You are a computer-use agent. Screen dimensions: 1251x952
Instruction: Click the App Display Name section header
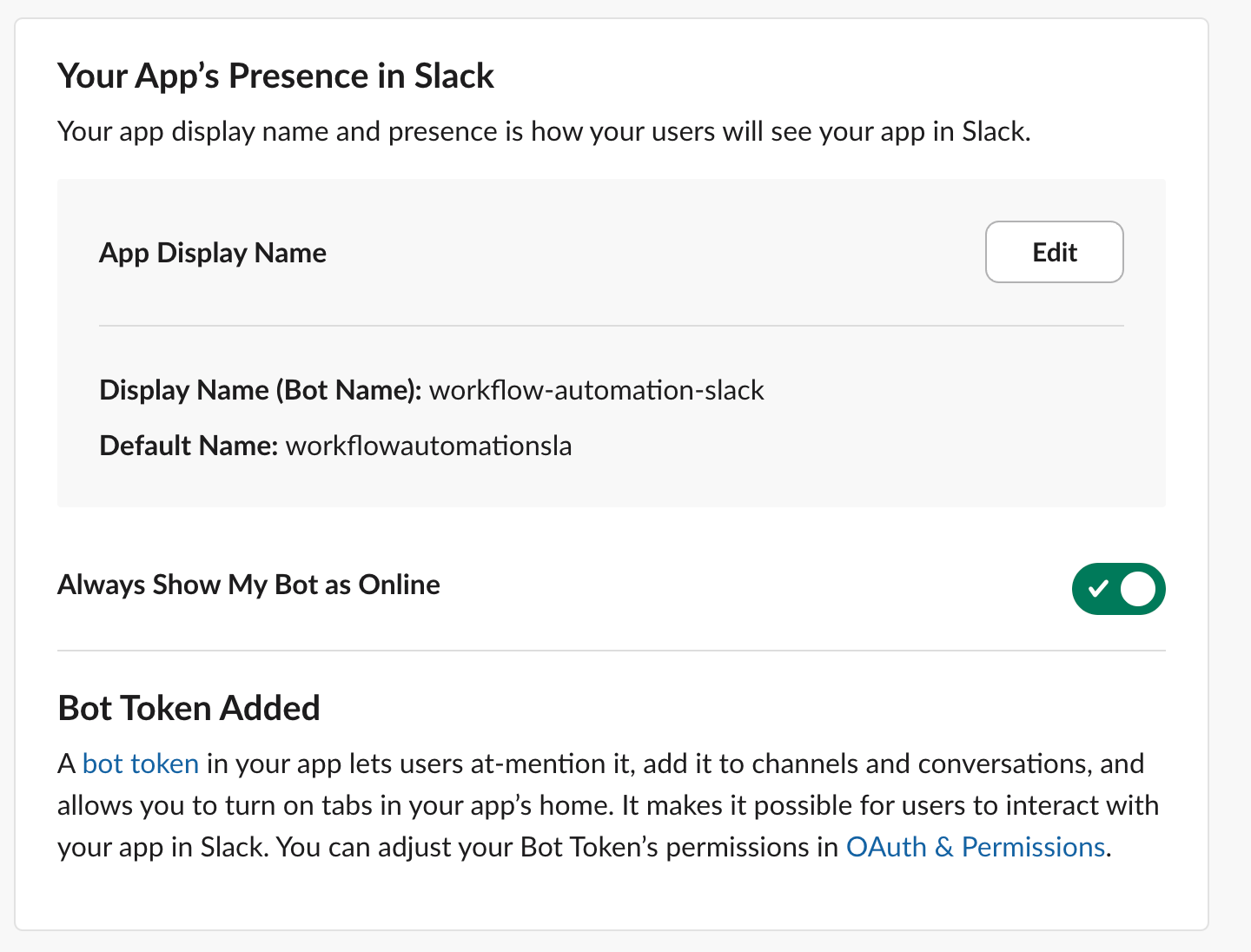[x=213, y=253]
